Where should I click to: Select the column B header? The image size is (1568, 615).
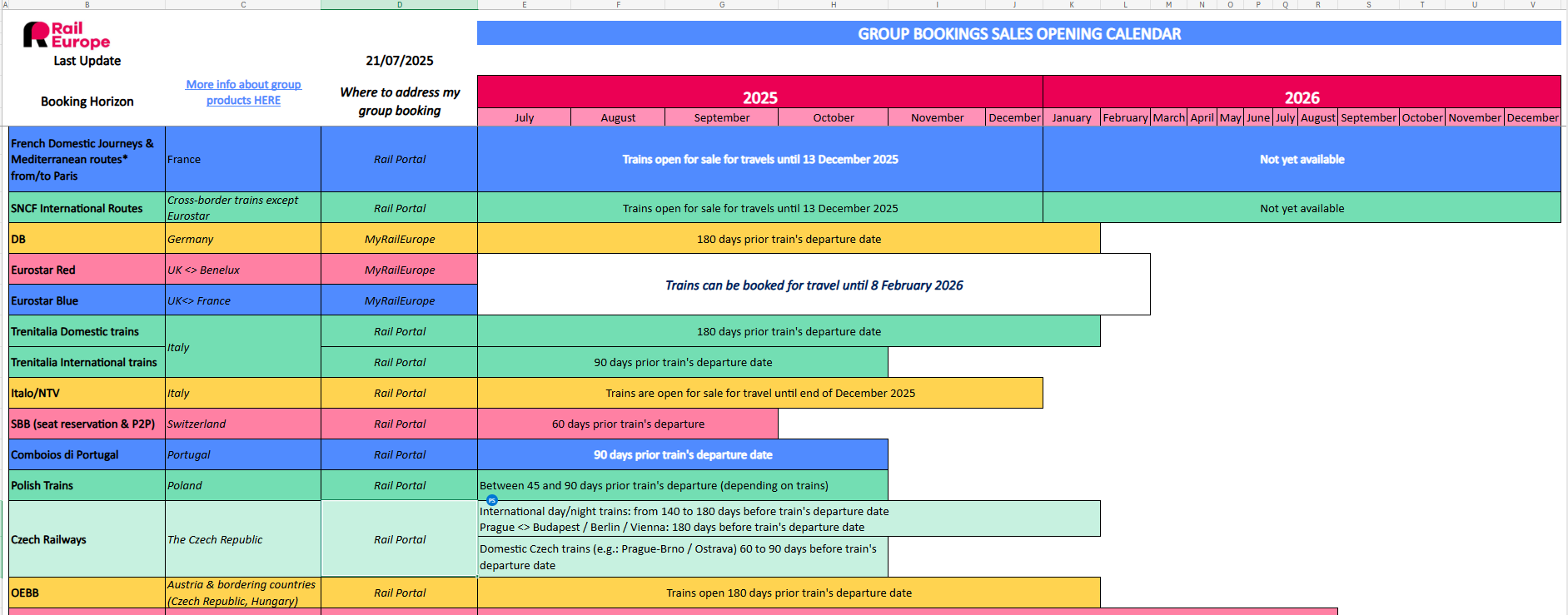tap(87, 5)
